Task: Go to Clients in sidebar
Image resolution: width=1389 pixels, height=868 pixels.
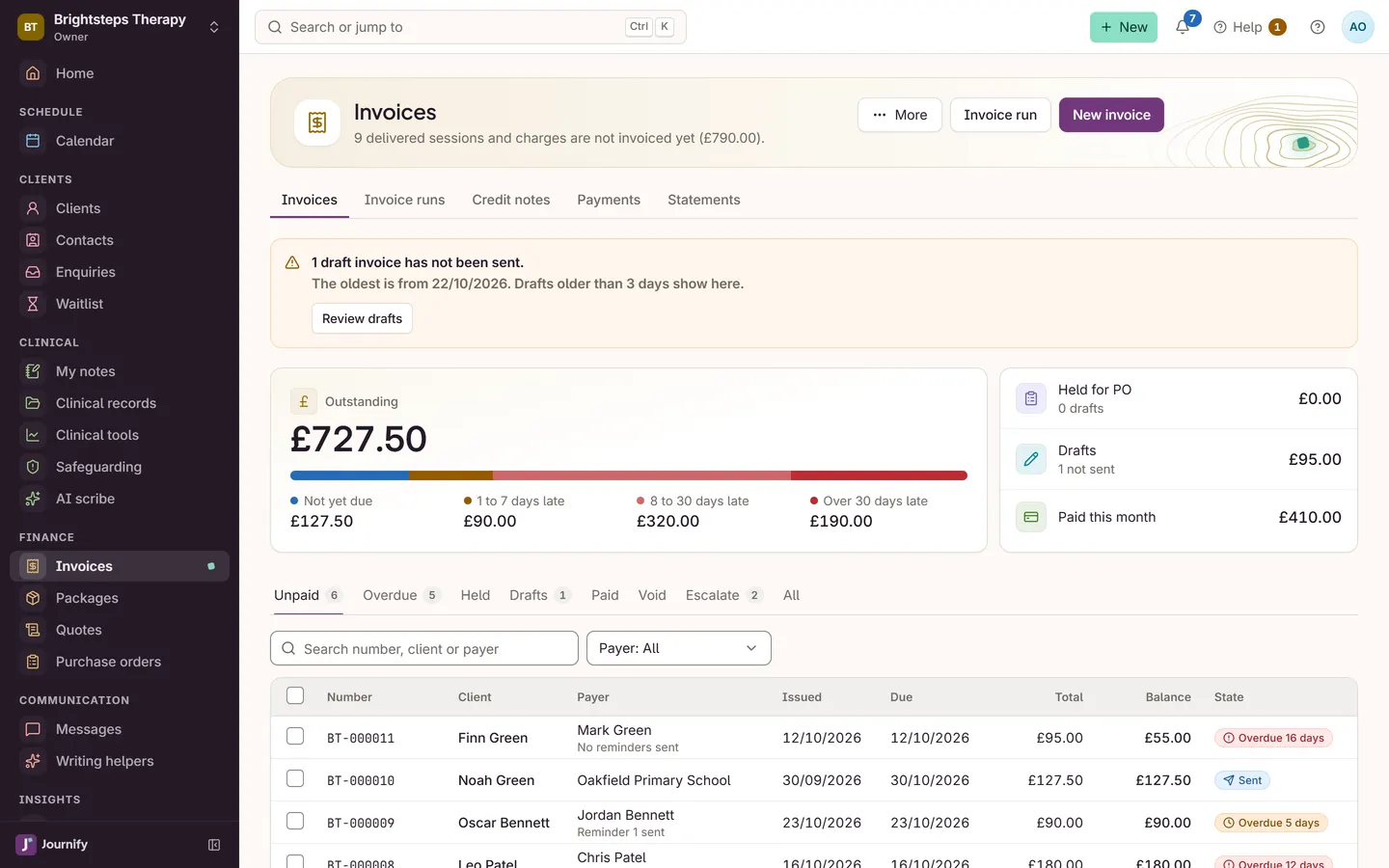Action: tap(120, 208)
